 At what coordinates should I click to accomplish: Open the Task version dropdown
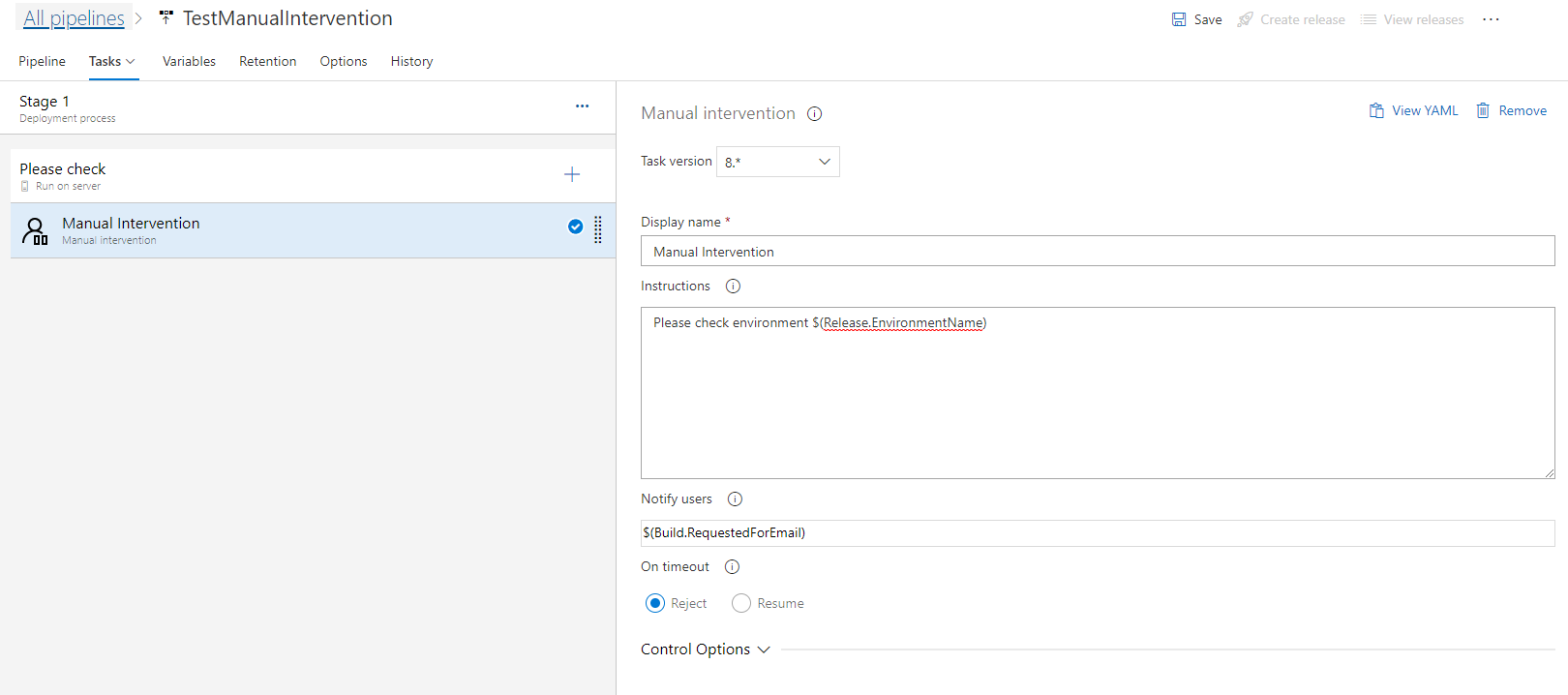tap(777, 162)
